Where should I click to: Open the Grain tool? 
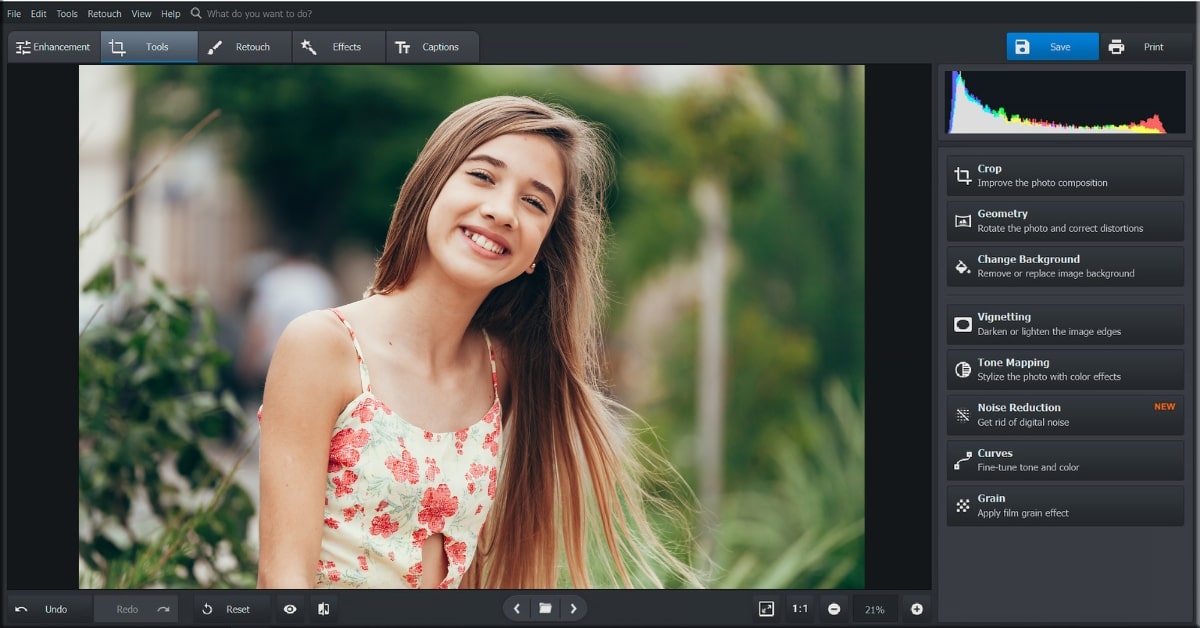1065,505
